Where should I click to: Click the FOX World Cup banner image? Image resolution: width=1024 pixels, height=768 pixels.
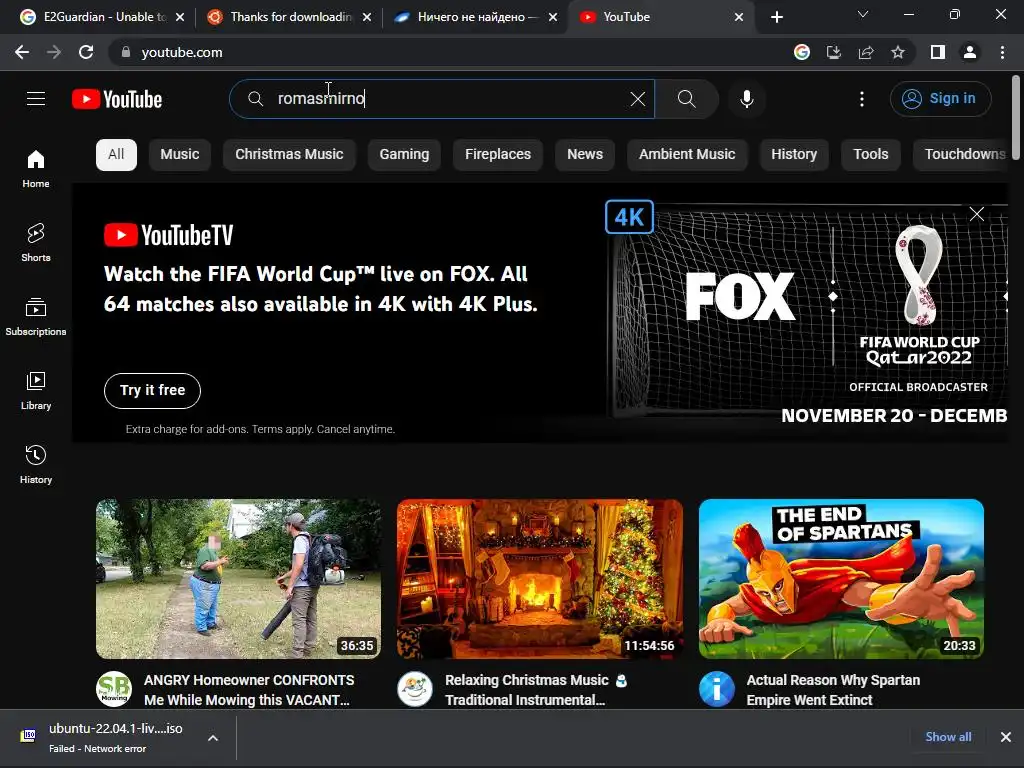click(807, 312)
